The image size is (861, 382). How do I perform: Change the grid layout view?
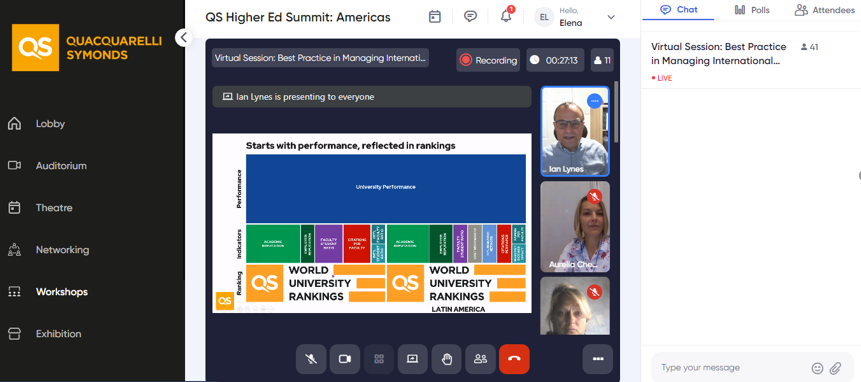point(379,359)
